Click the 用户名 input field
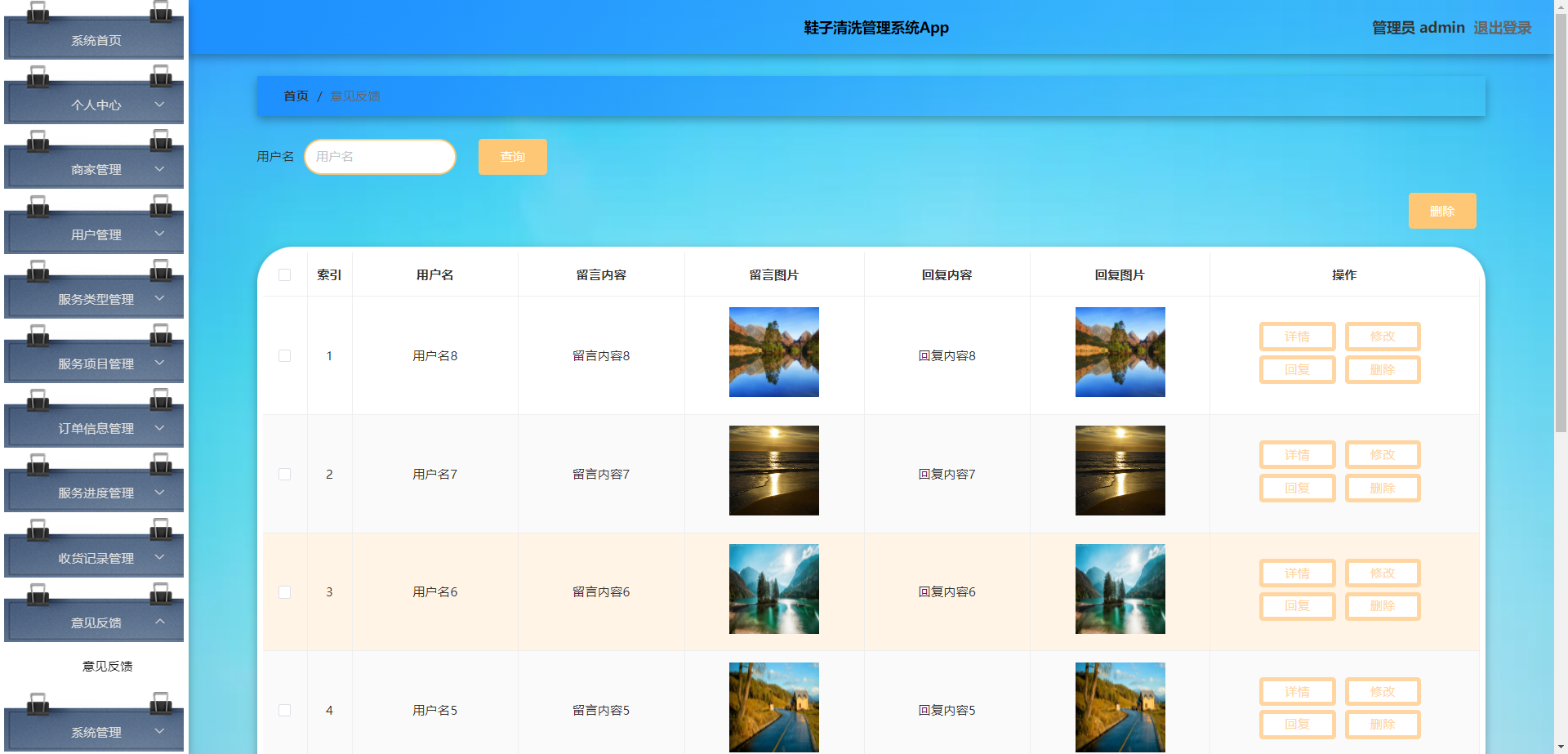Image resolution: width=1568 pixels, height=754 pixels. tap(380, 156)
